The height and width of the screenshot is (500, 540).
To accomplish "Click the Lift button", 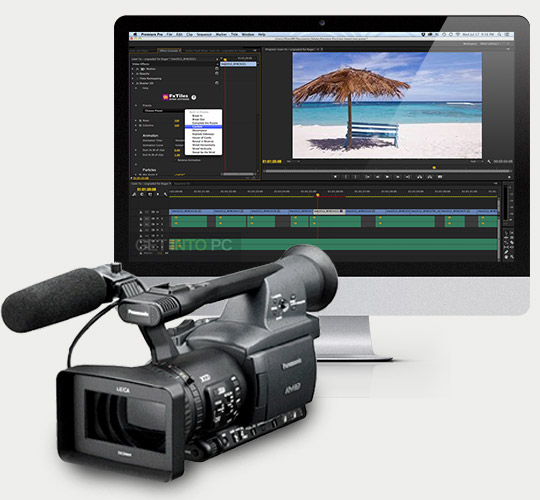I will pos(419,177).
